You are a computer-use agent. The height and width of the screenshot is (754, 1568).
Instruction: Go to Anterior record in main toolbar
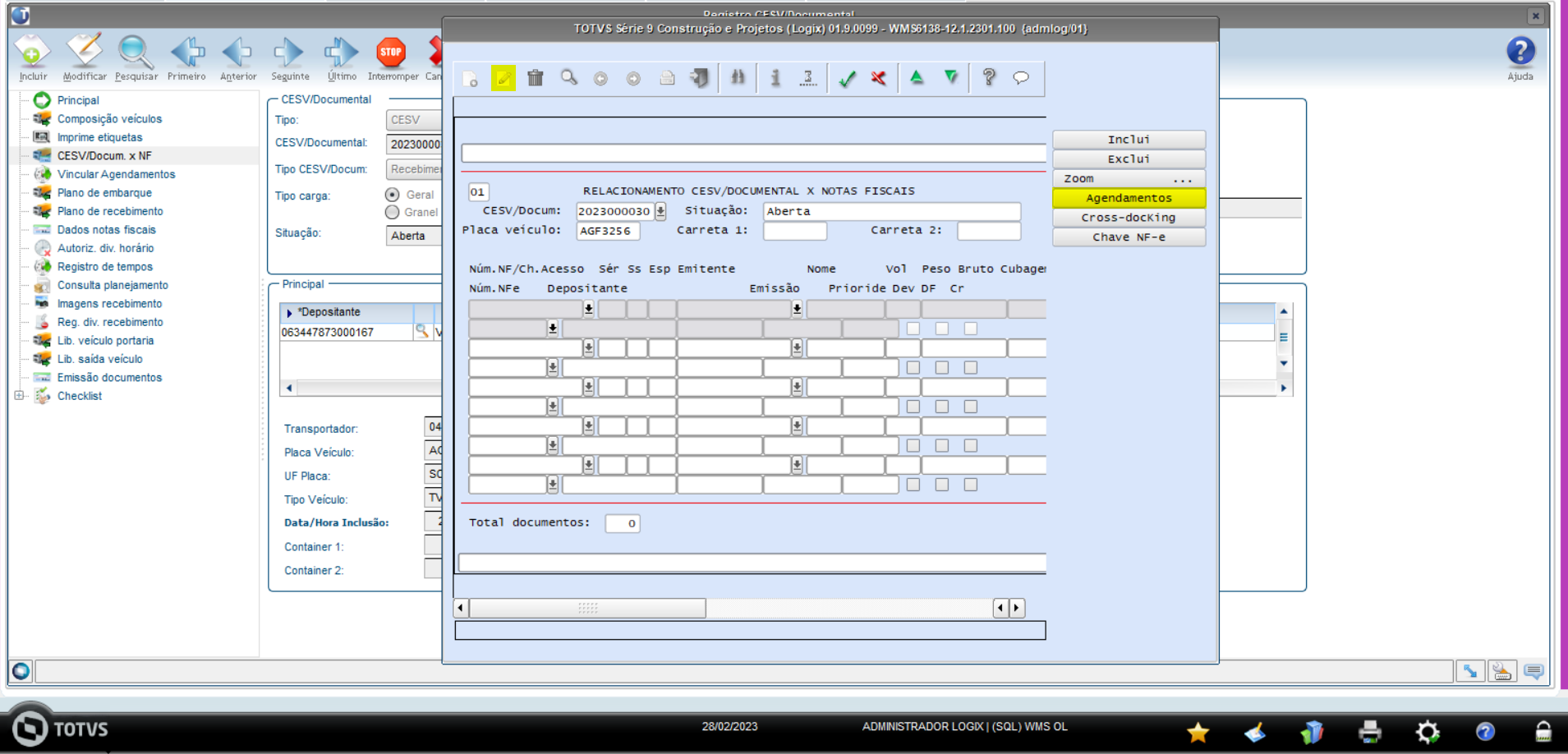[x=238, y=57]
